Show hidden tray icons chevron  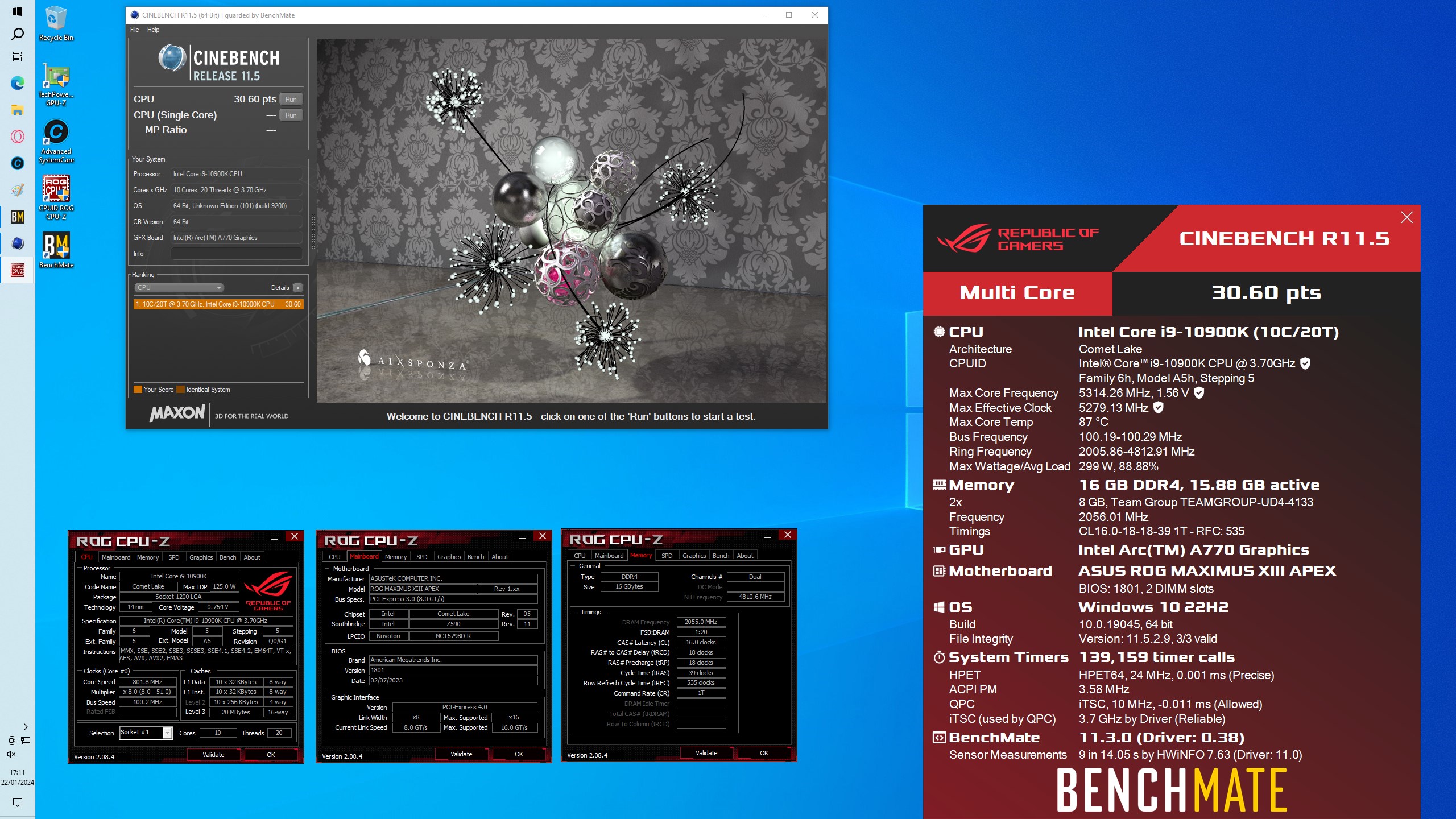(x=25, y=727)
